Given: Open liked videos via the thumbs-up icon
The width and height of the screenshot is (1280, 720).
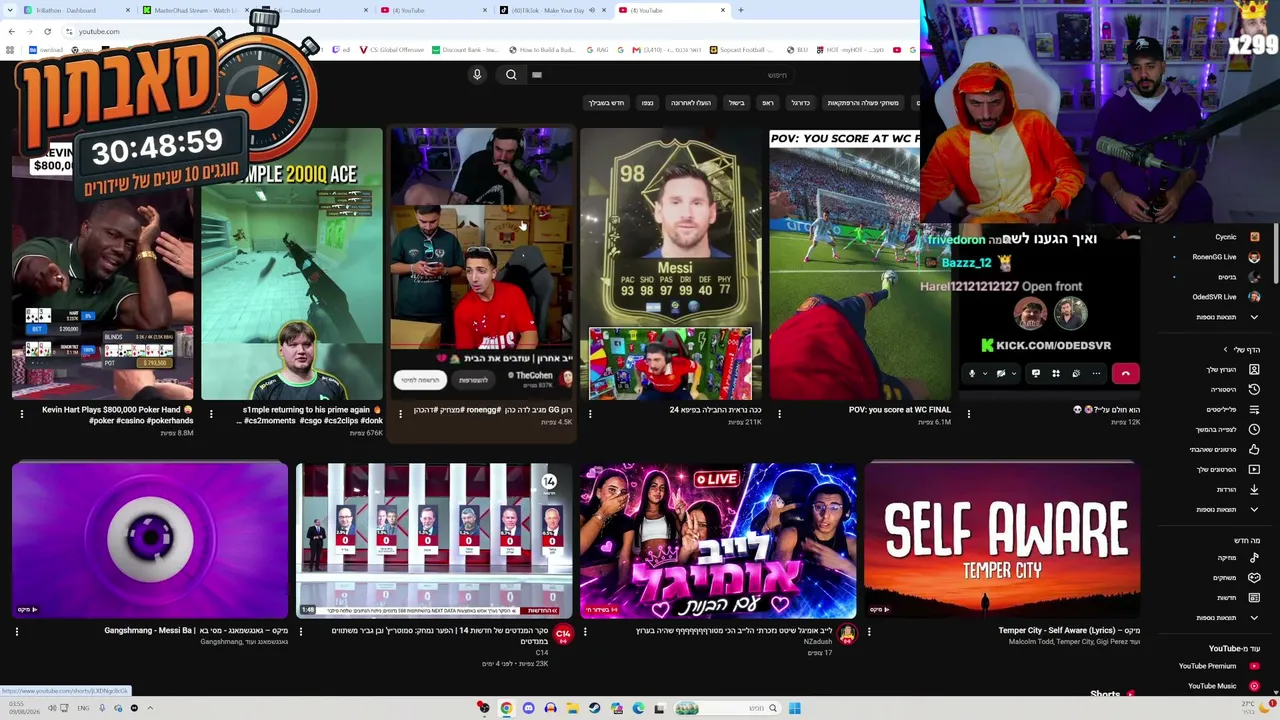Looking at the screenshot, I should point(1254,450).
